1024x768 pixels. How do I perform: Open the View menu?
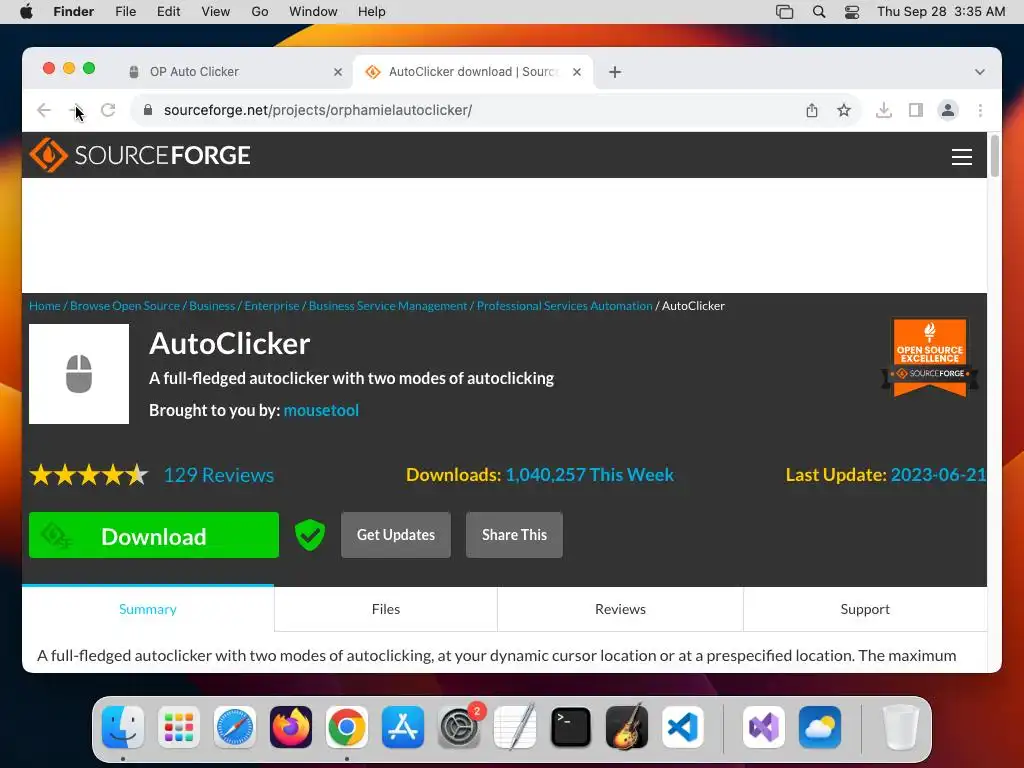(x=216, y=12)
